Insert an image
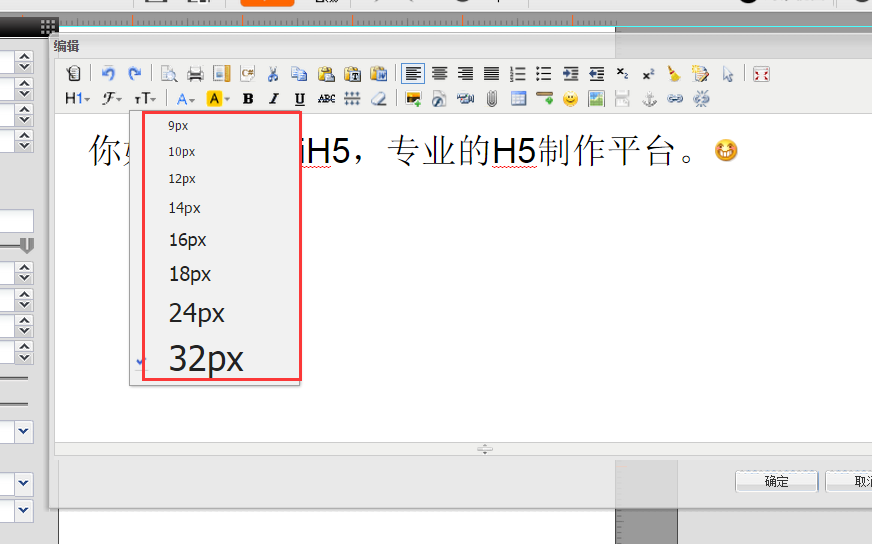 pyautogui.click(x=413, y=98)
